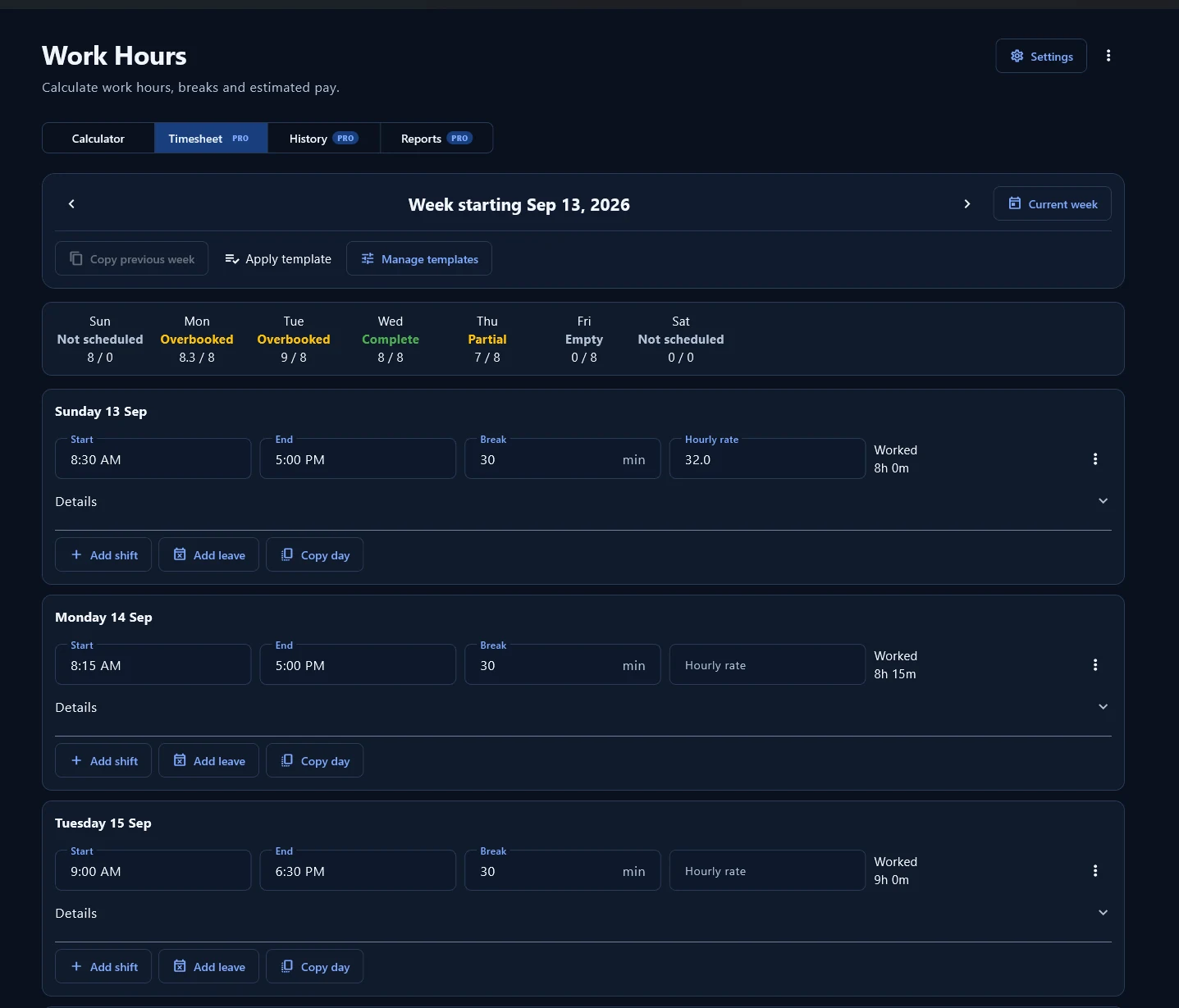
Task: Select the Sat Not scheduled day summary
Action: pyautogui.click(x=681, y=339)
